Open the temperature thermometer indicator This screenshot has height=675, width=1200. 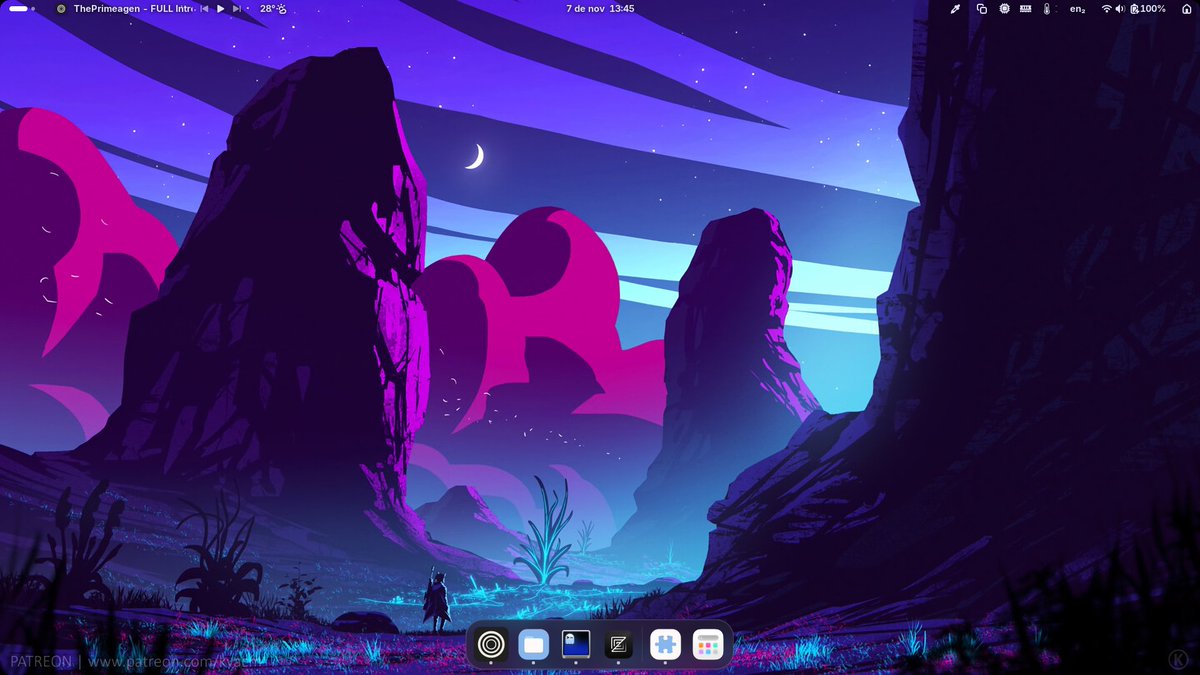pyautogui.click(x=1047, y=8)
